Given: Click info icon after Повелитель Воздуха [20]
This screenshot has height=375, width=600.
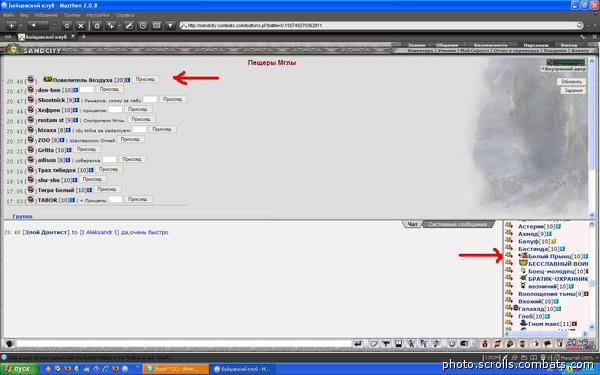Looking at the screenshot, I should coord(128,80).
